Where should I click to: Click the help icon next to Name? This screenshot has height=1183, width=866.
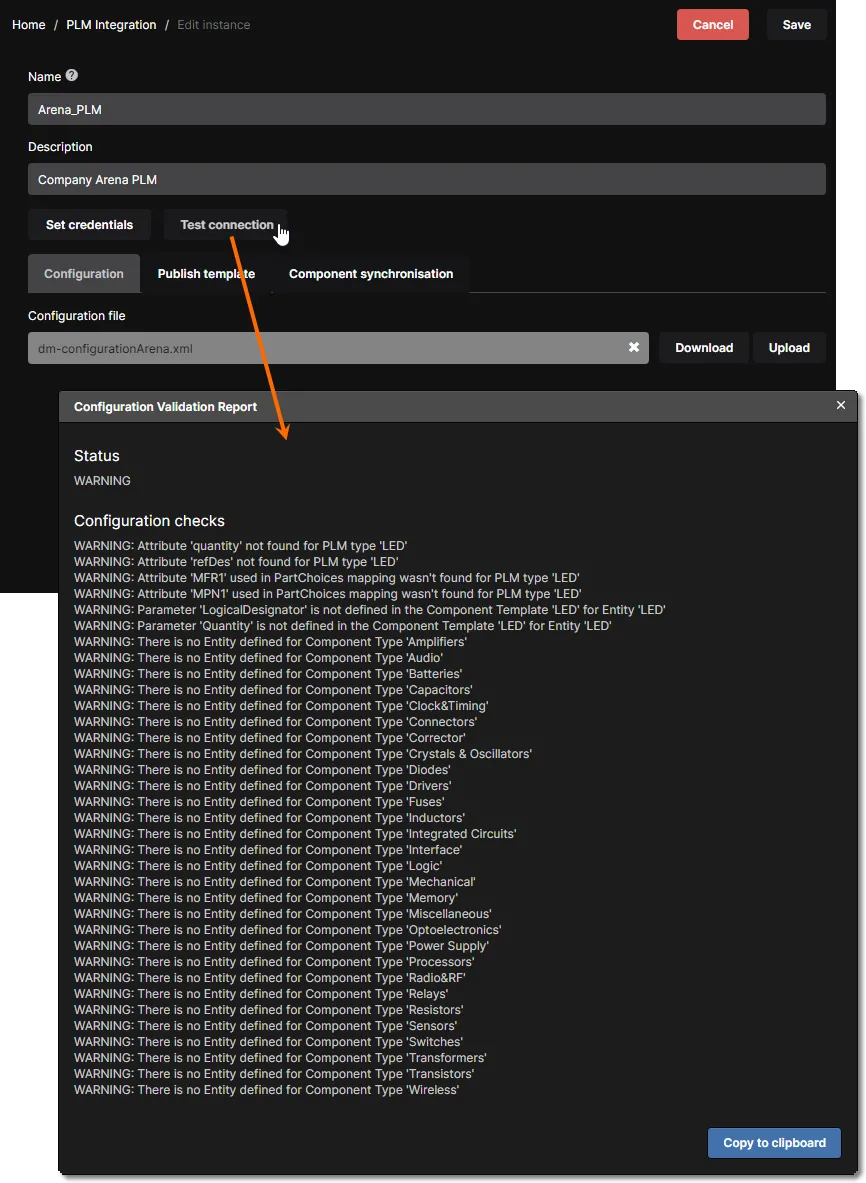tap(72, 75)
